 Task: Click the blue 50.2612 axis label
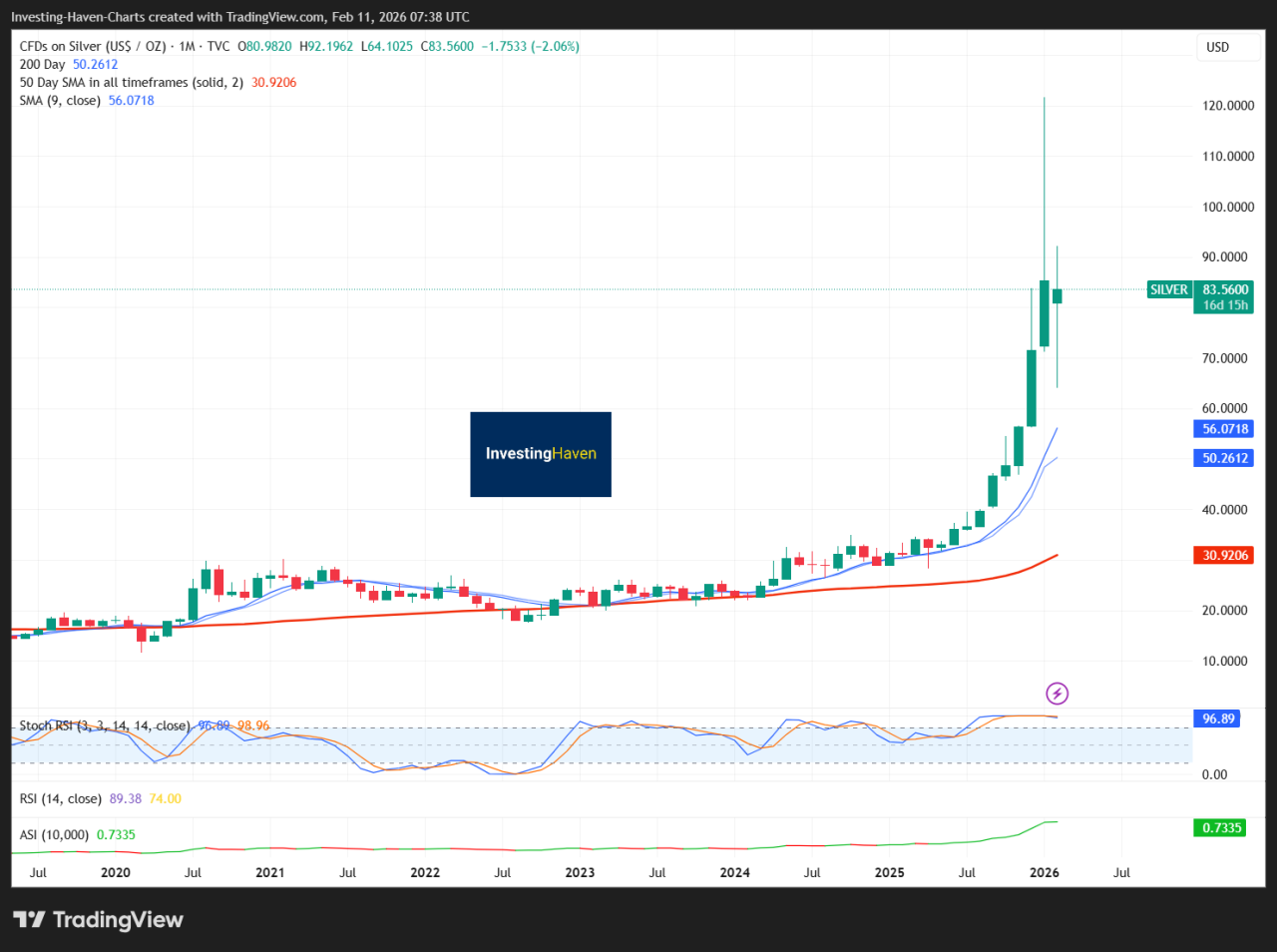click(1223, 458)
